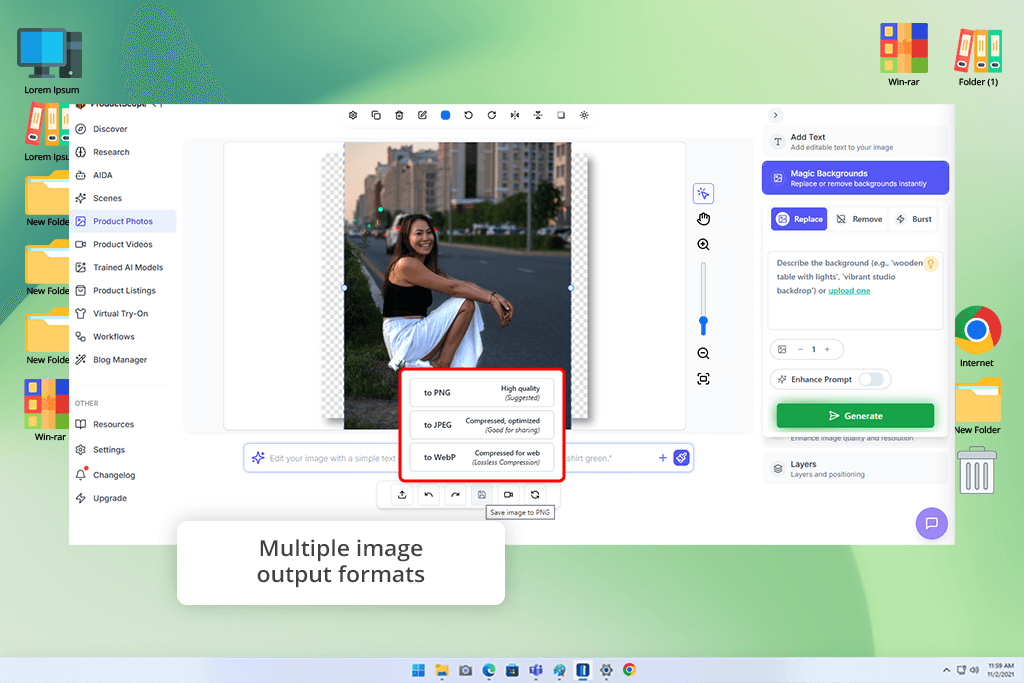Choose the 'to WebP' export option
Viewport: 1024px width, 683px height.
(482, 457)
